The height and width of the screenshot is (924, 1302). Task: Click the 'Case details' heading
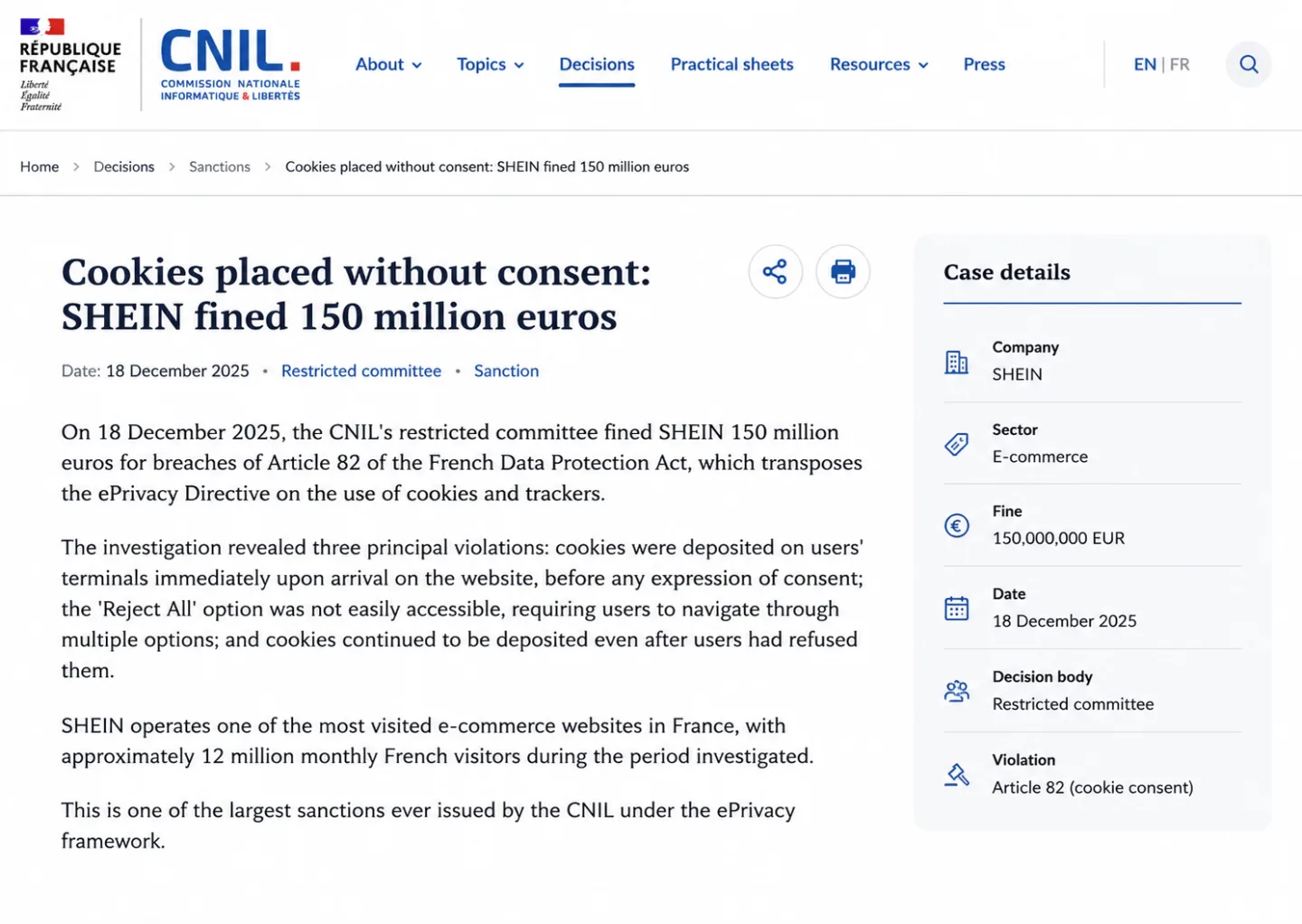coord(1006,272)
